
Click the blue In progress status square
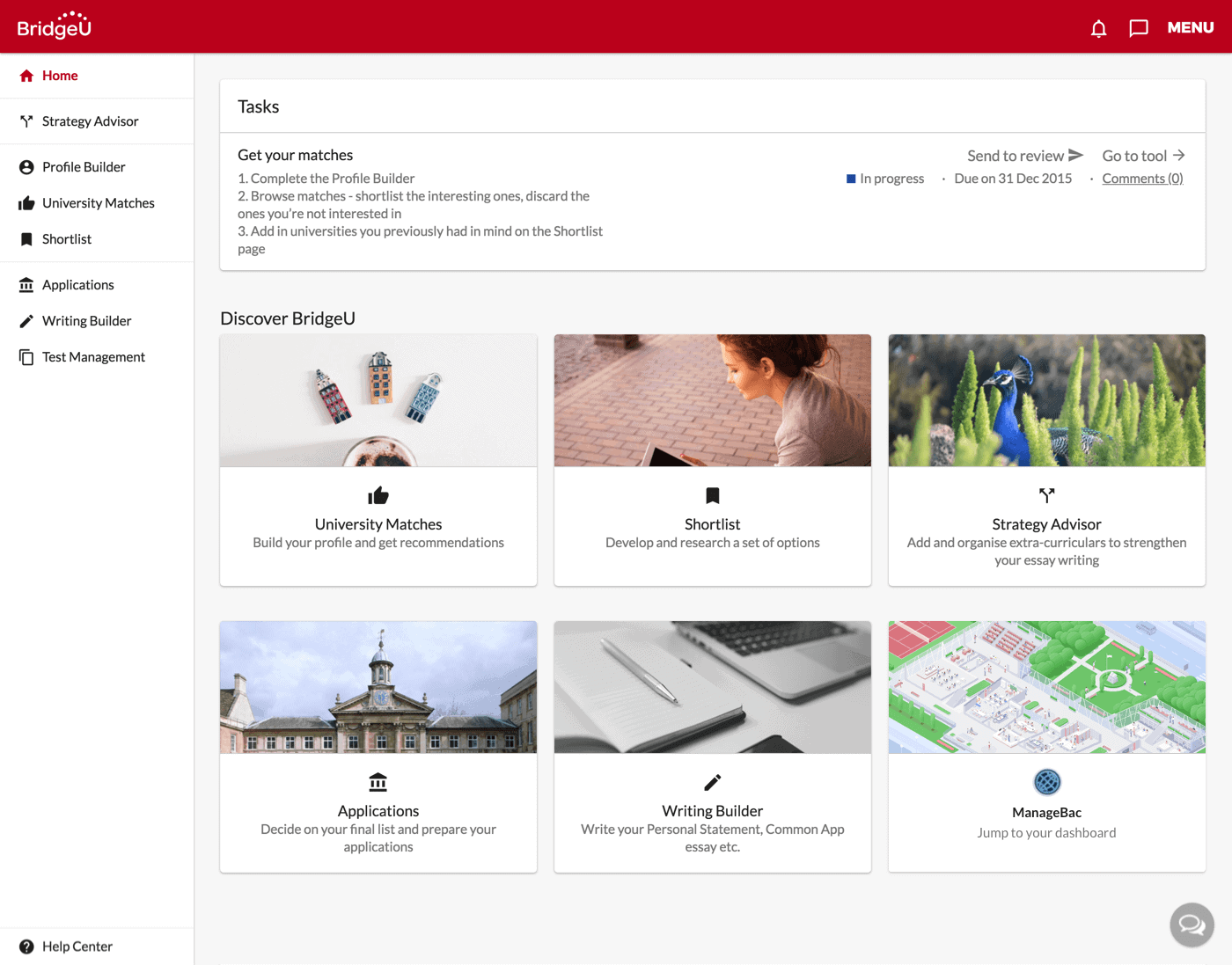click(x=851, y=179)
